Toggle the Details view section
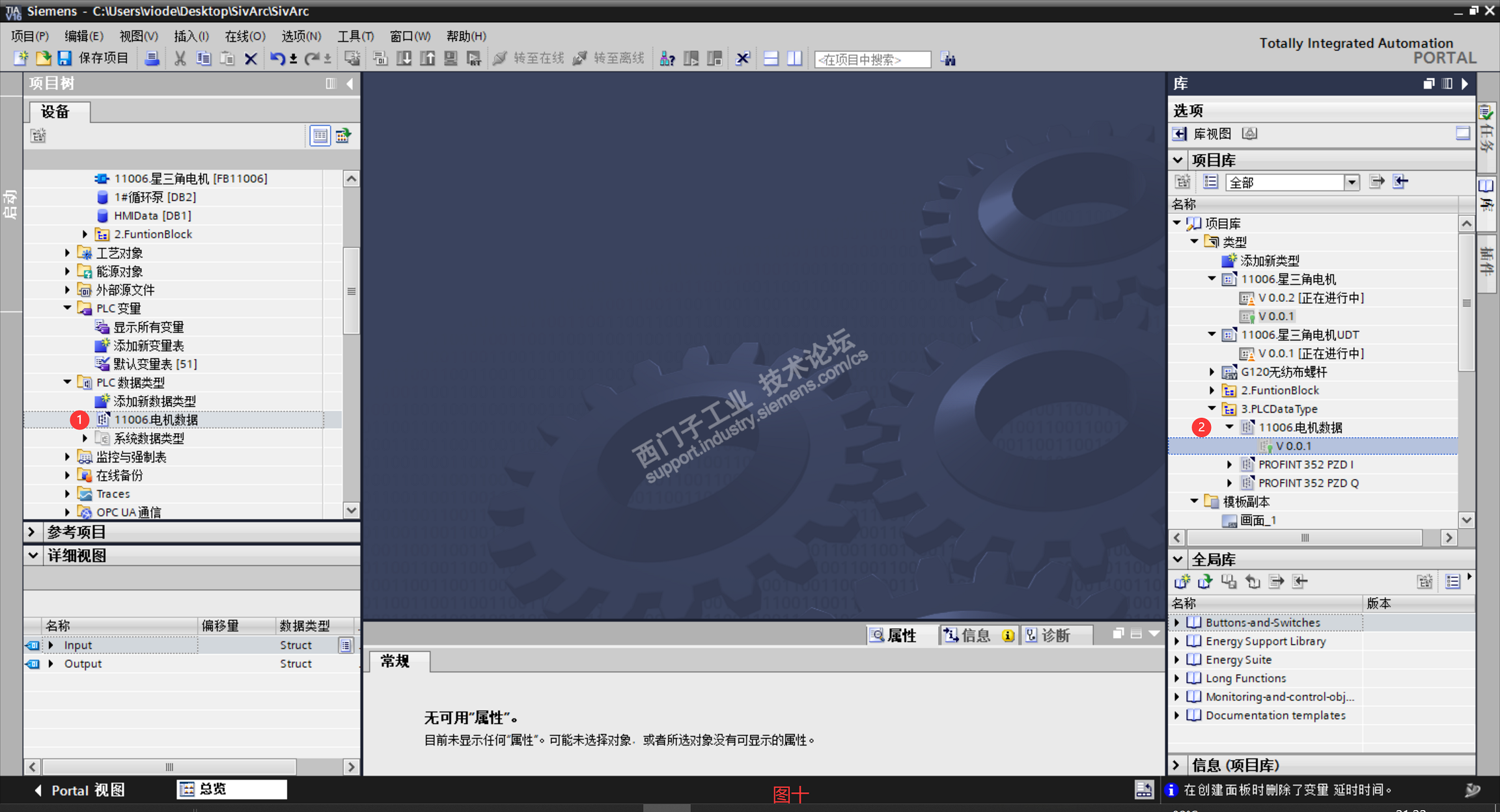Viewport: 1500px width, 812px height. pyautogui.click(x=33, y=556)
